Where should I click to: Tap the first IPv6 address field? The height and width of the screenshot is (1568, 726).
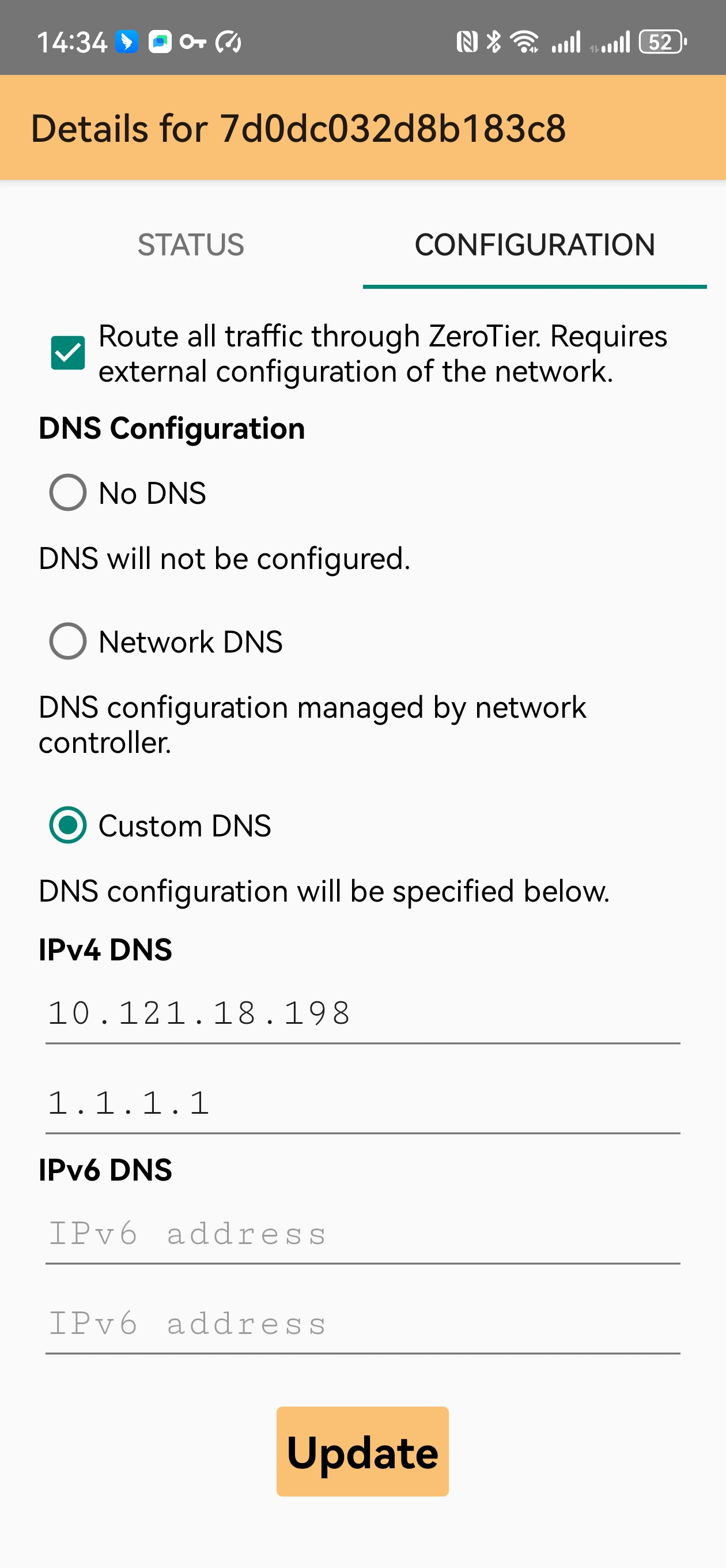362,1234
